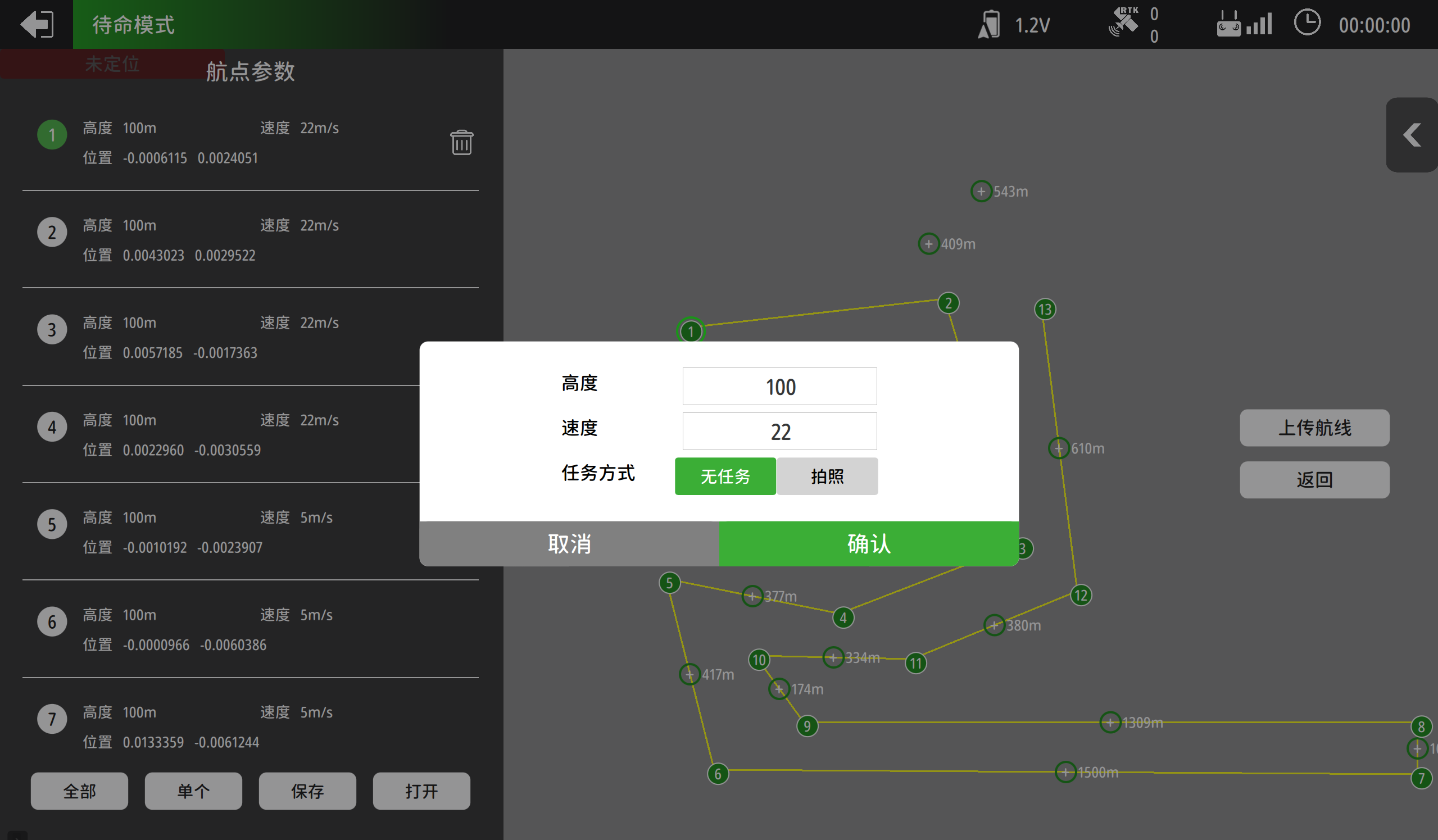The height and width of the screenshot is (840, 1438).
Task: Click the plus midpoint marker labeled 610m
Action: click(1059, 448)
